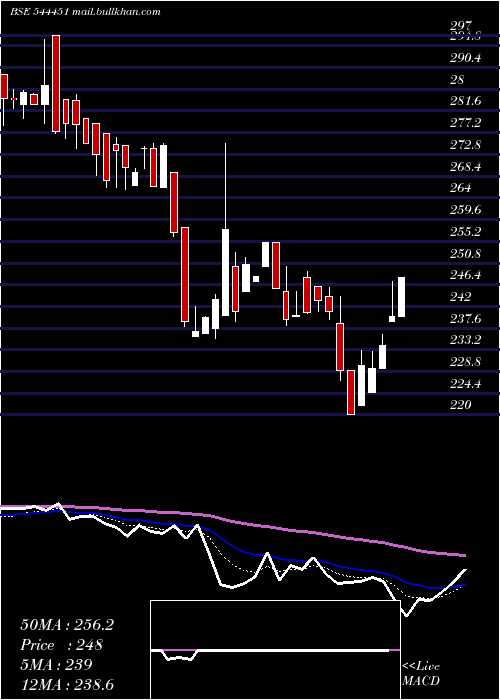
Task: Select the 5MA : 239 readout
Action: (56, 665)
